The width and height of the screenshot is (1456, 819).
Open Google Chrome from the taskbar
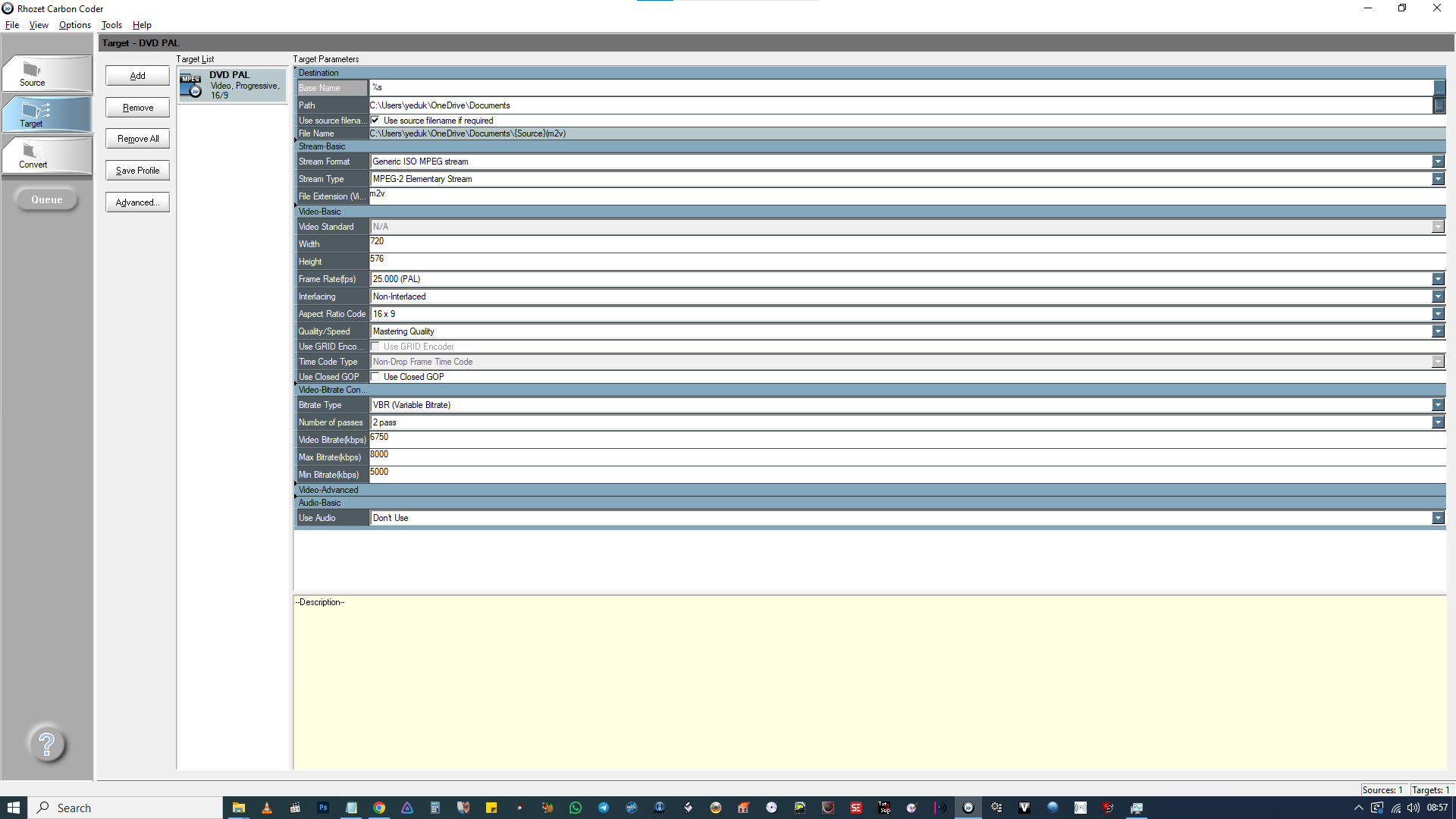point(379,808)
